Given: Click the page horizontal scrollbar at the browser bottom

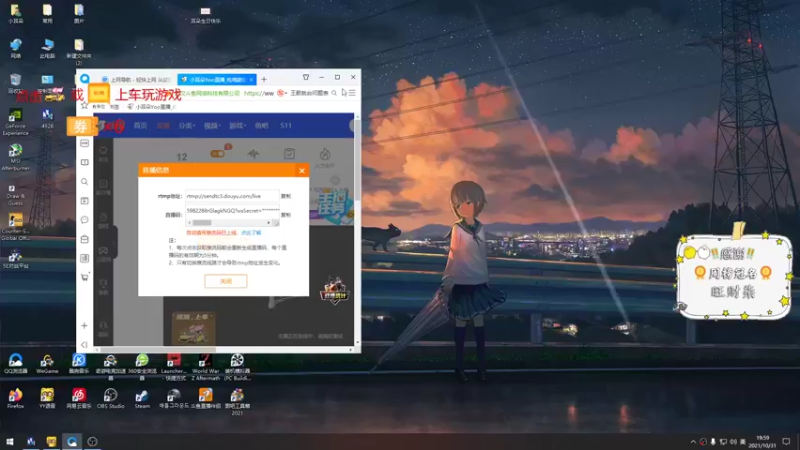Looking at the screenshot, I should 158,350.
